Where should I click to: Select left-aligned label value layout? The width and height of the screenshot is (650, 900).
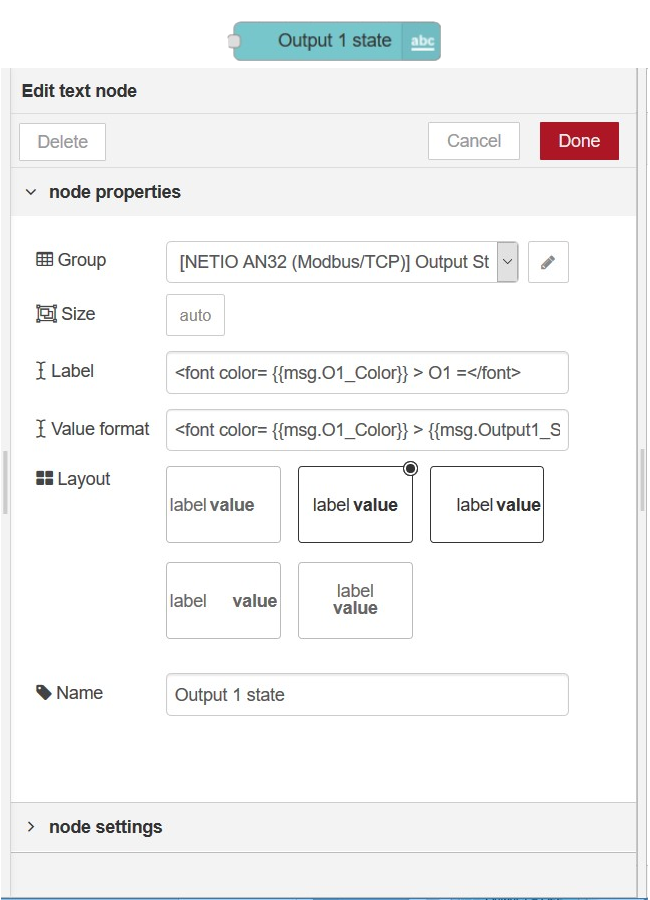pyautogui.click(x=223, y=505)
